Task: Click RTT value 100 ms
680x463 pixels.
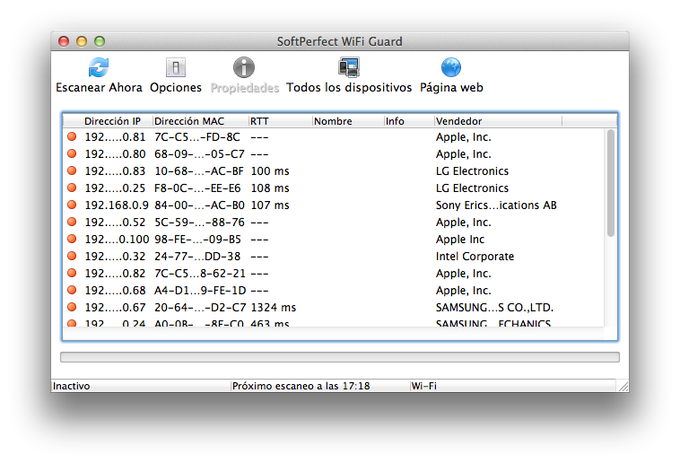Action: coord(270,171)
